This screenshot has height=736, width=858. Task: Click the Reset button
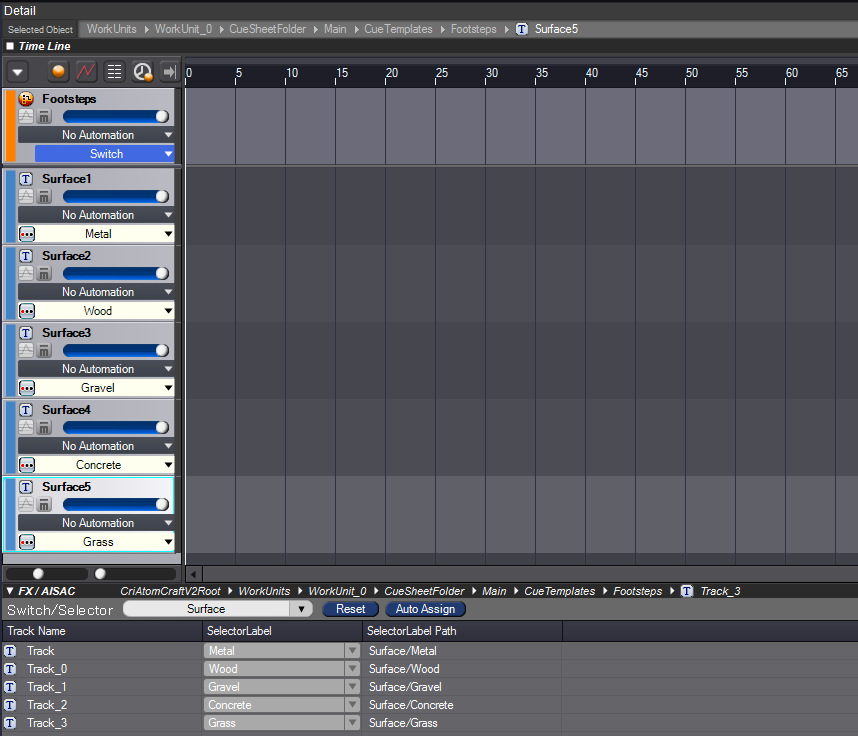tap(350, 609)
